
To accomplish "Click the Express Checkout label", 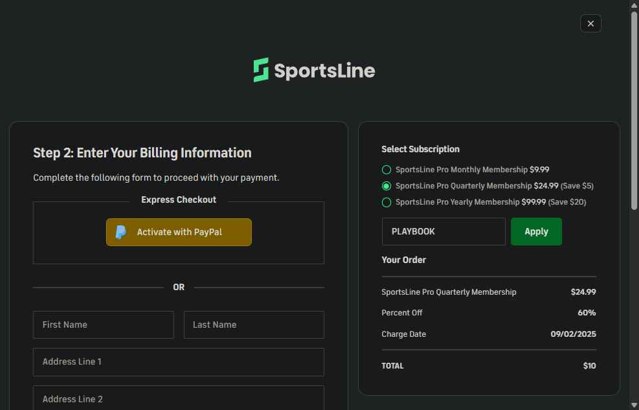I will coord(178,200).
